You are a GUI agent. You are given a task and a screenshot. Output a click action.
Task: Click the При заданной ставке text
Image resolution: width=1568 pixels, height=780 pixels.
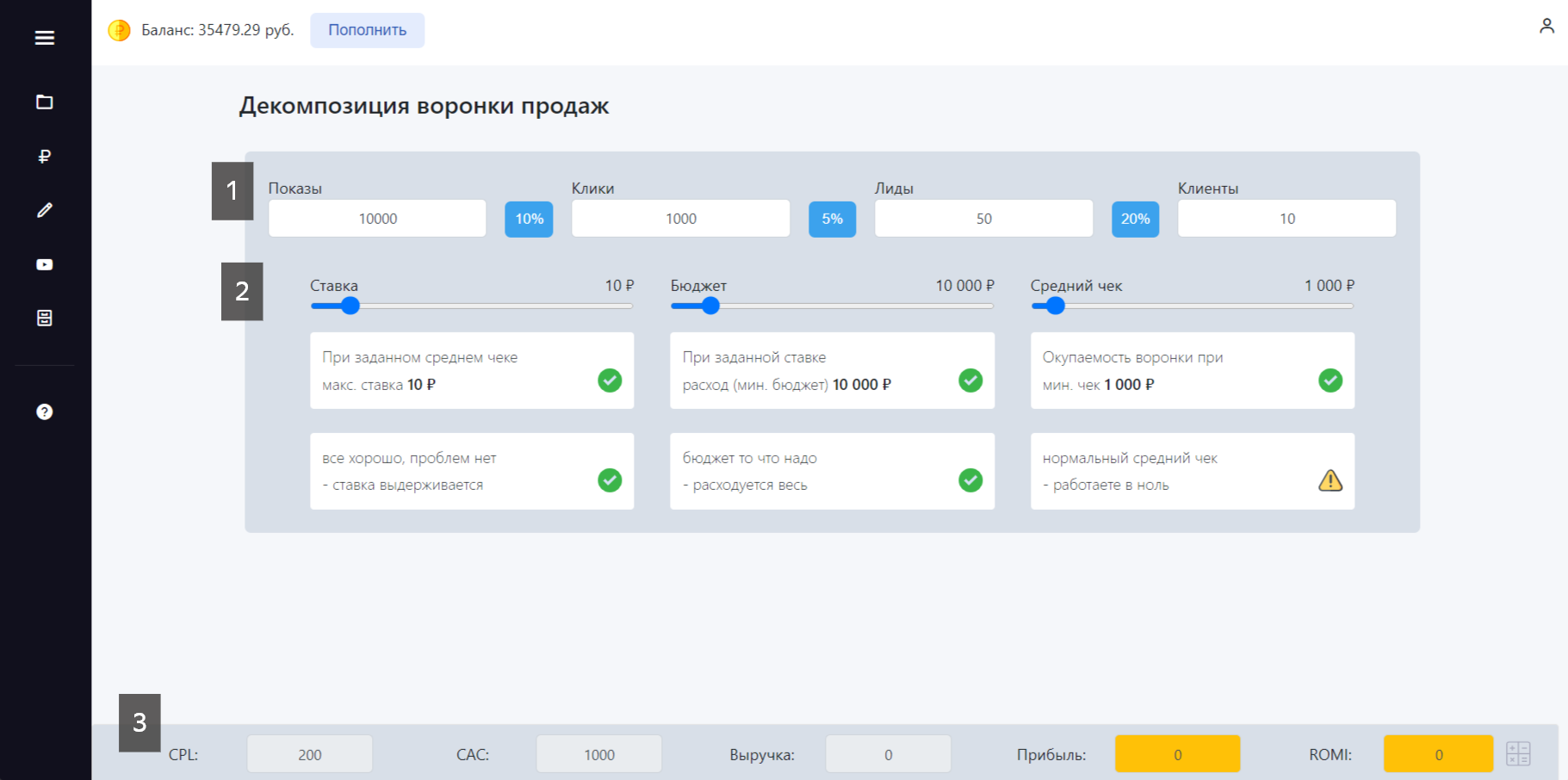(x=754, y=357)
